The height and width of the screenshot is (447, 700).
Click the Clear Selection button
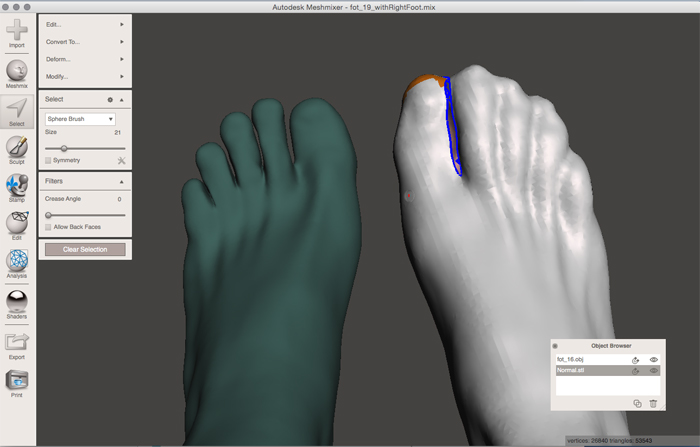point(85,250)
